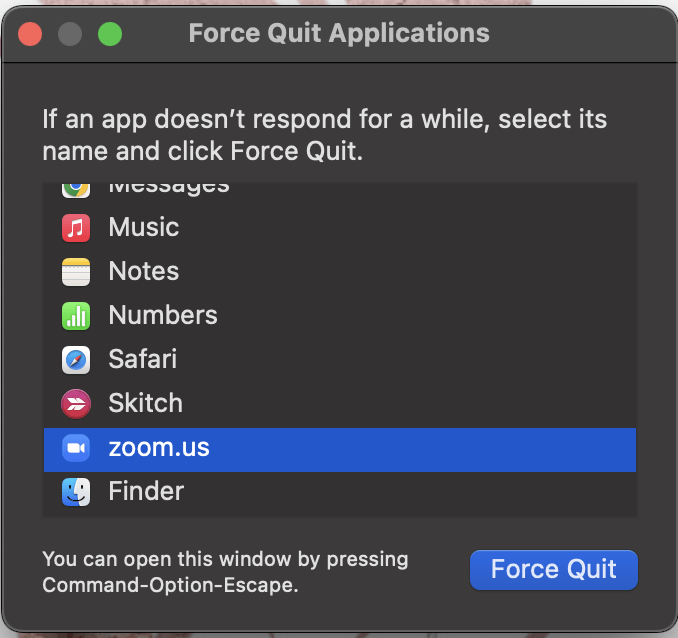This screenshot has height=638, width=678.
Task: Click the red Music app icon
Action: [76, 227]
